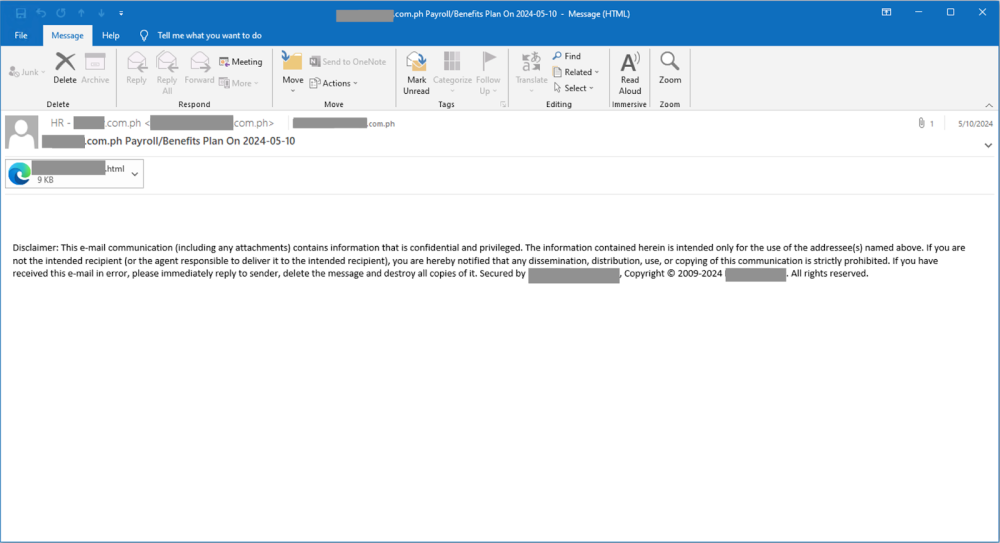Open the attached html file

click(x=65, y=174)
